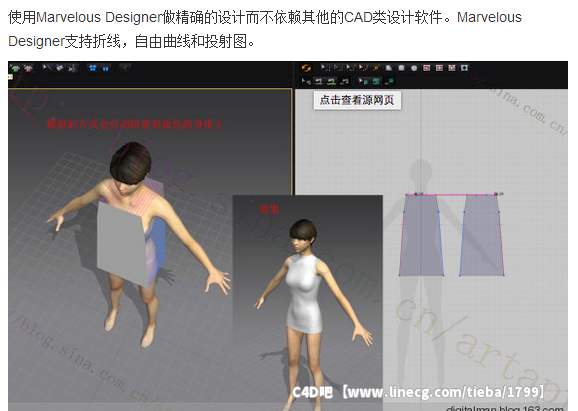The image size is (578, 411).
Task: Click the flat grey cloth panel on the avatar
Action: point(121,243)
